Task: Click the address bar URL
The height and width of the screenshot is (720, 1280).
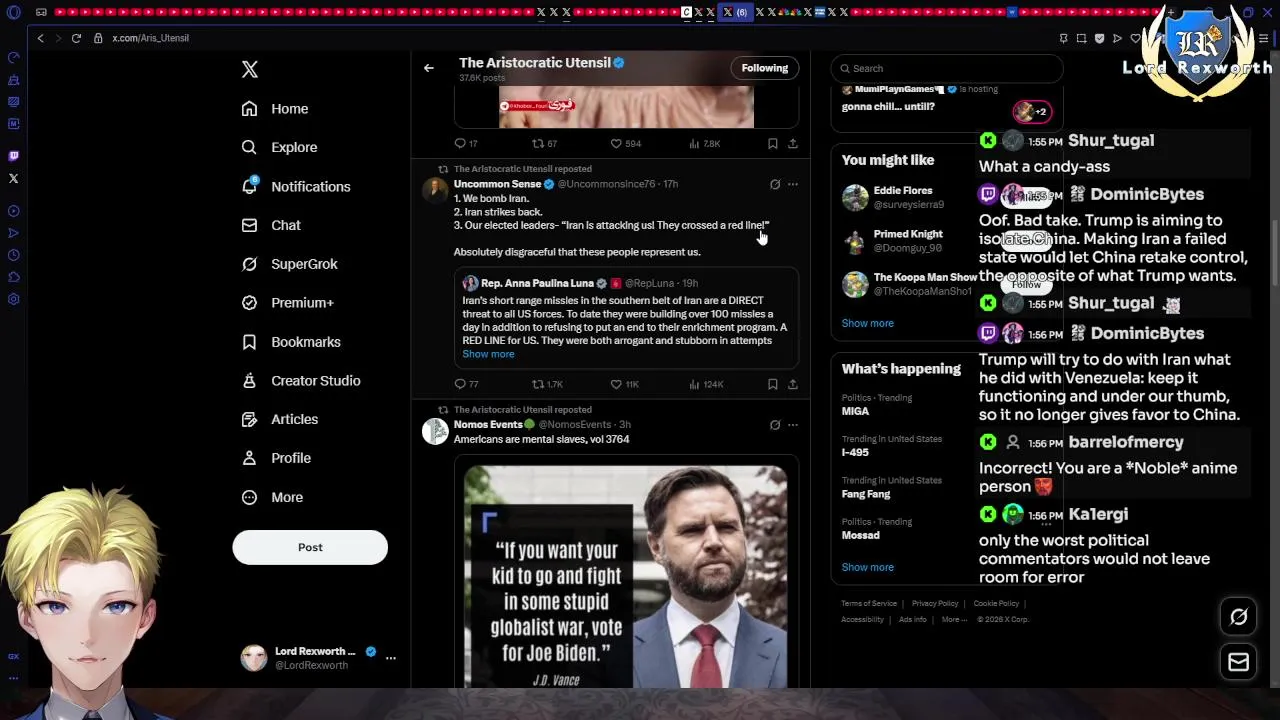Action: click(x=150, y=38)
